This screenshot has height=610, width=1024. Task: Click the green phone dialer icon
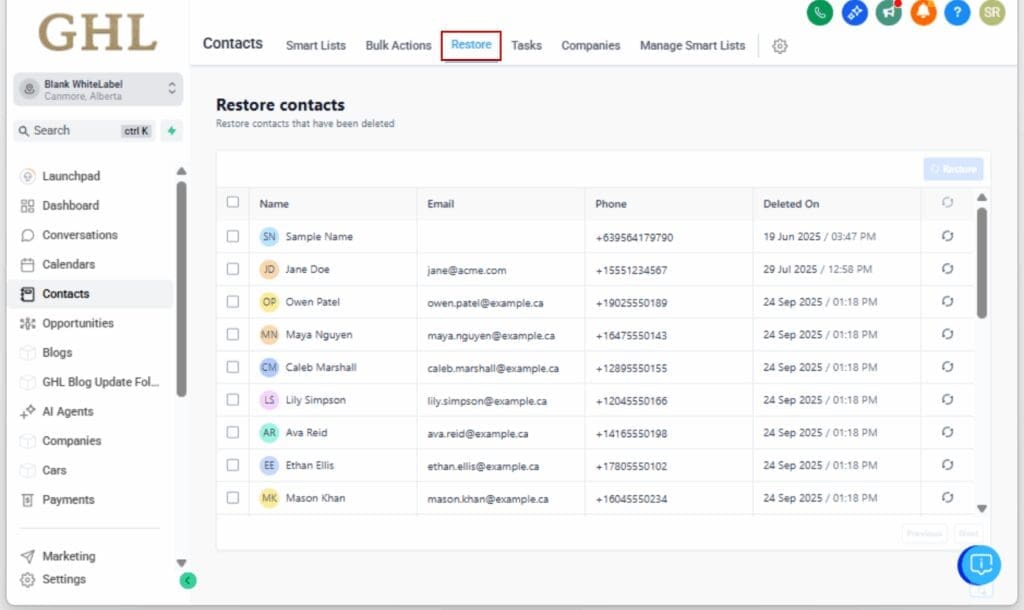pyautogui.click(x=820, y=13)
